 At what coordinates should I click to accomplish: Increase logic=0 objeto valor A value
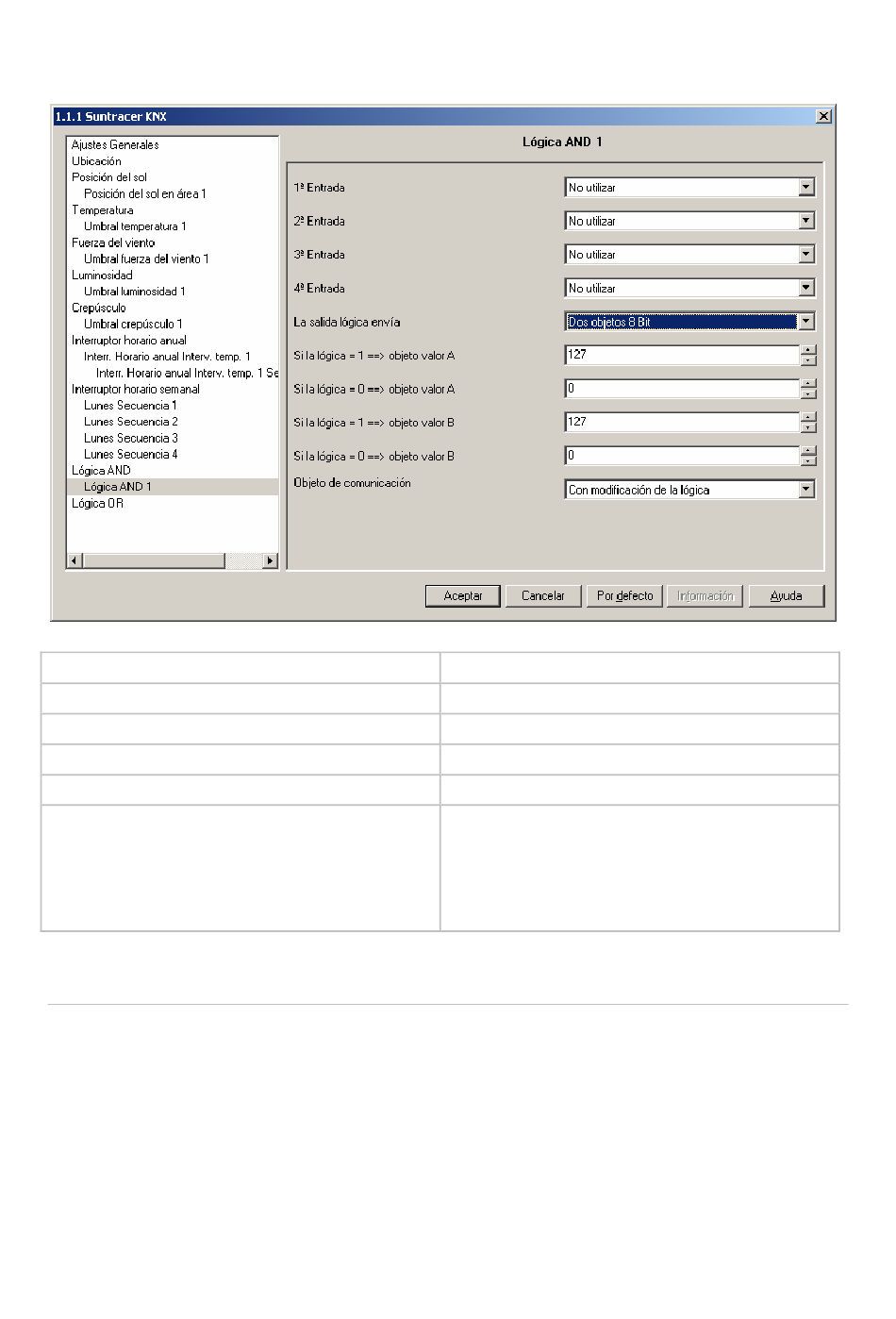pyautogui.click(x=808, y=384)
